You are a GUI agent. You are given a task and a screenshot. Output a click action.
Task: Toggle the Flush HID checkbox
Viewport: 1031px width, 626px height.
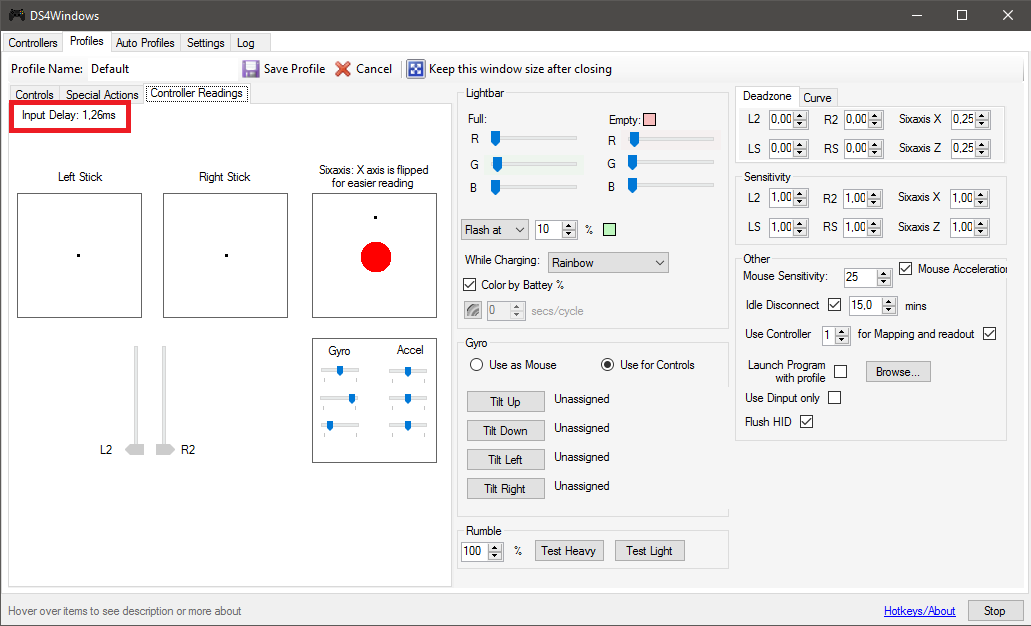pos(807,421)
